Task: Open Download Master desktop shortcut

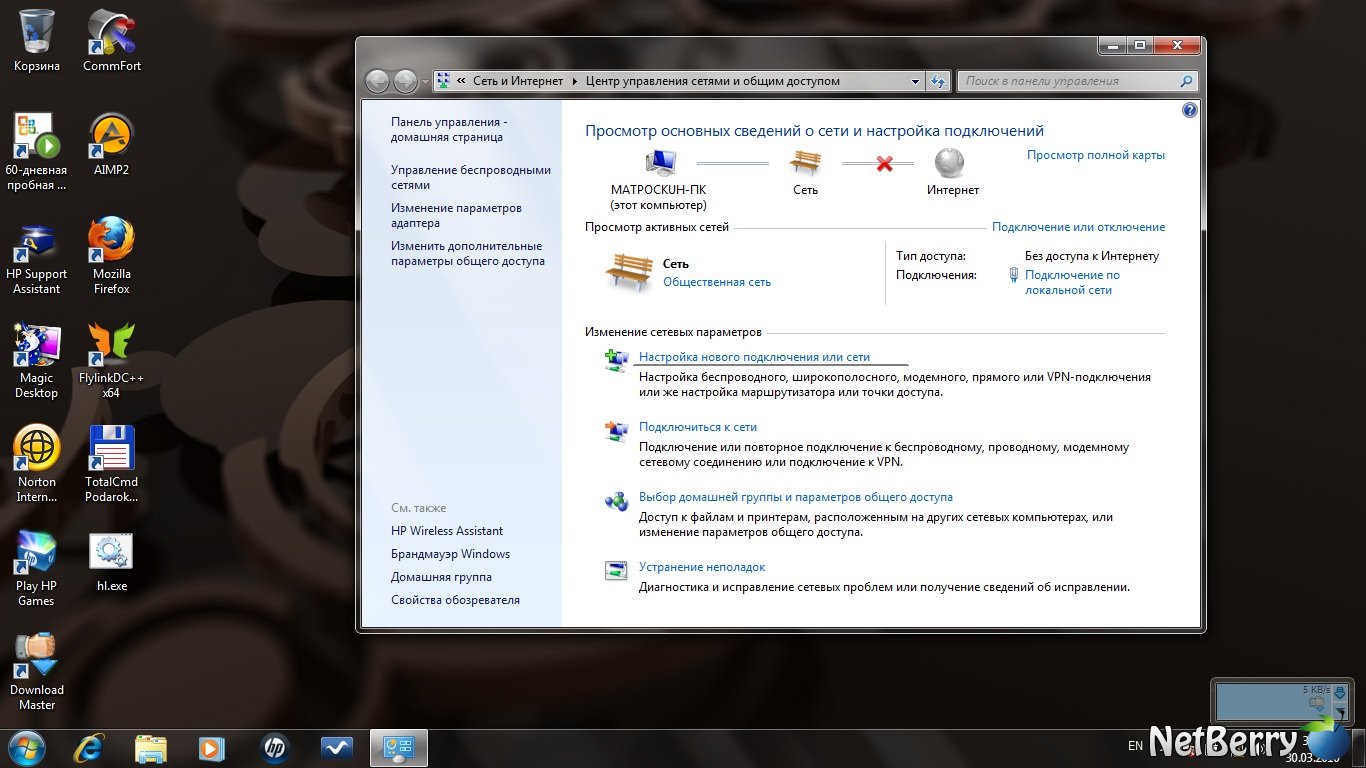Action: point(36,671)
